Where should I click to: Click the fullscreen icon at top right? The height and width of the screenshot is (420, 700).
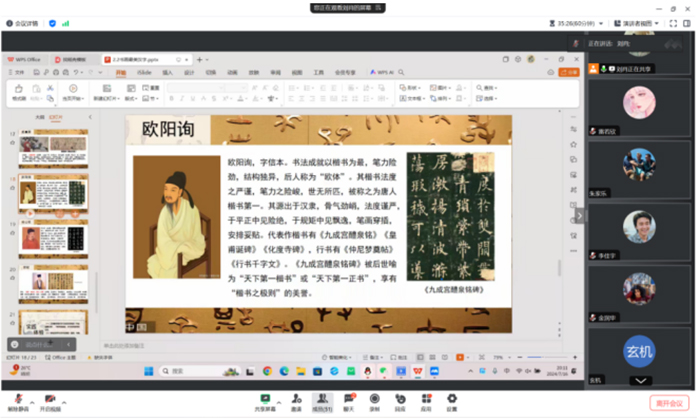[673, 23]
